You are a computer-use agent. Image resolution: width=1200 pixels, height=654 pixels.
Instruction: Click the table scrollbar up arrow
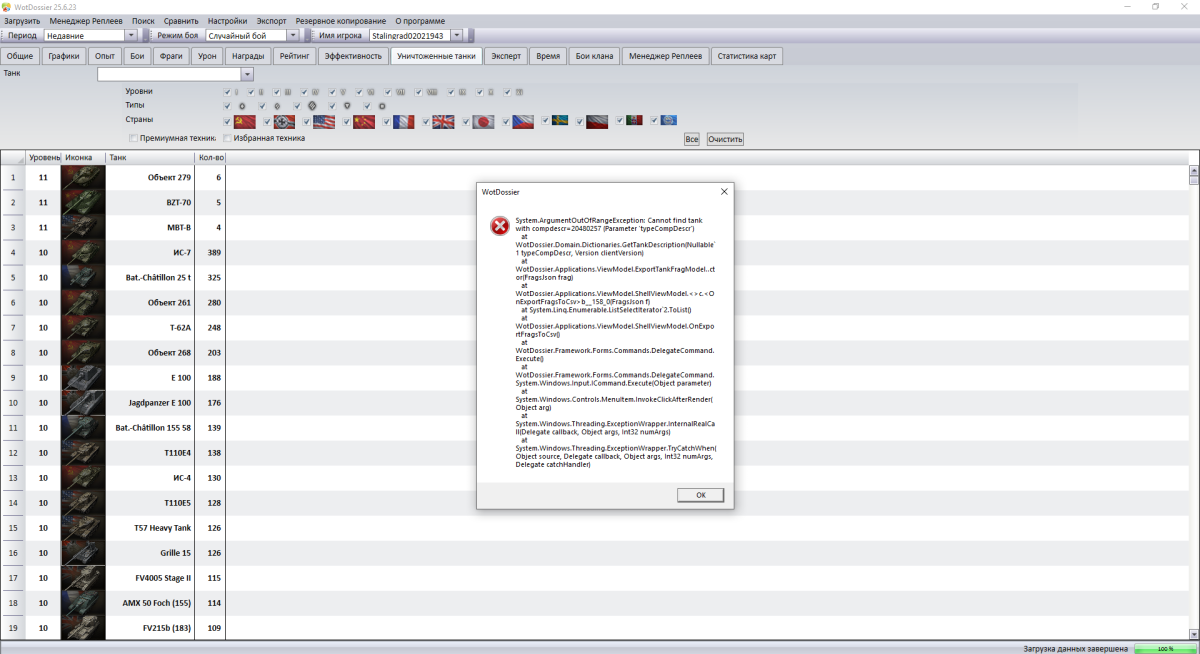point(1194,171)
